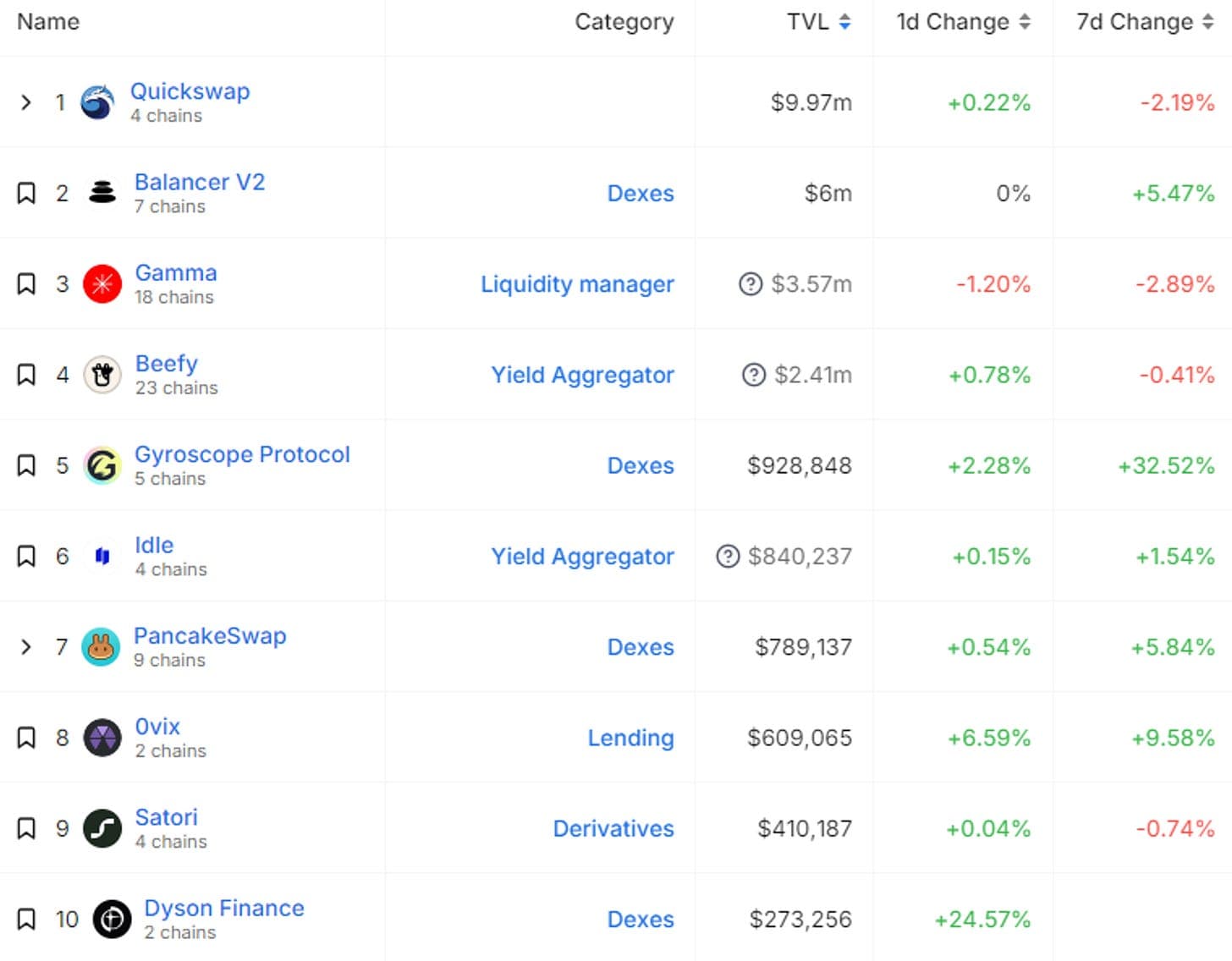Screen dimensions: 1232x961
Task: Click the help icon beside Idle TVL
Action: [728, 557]
